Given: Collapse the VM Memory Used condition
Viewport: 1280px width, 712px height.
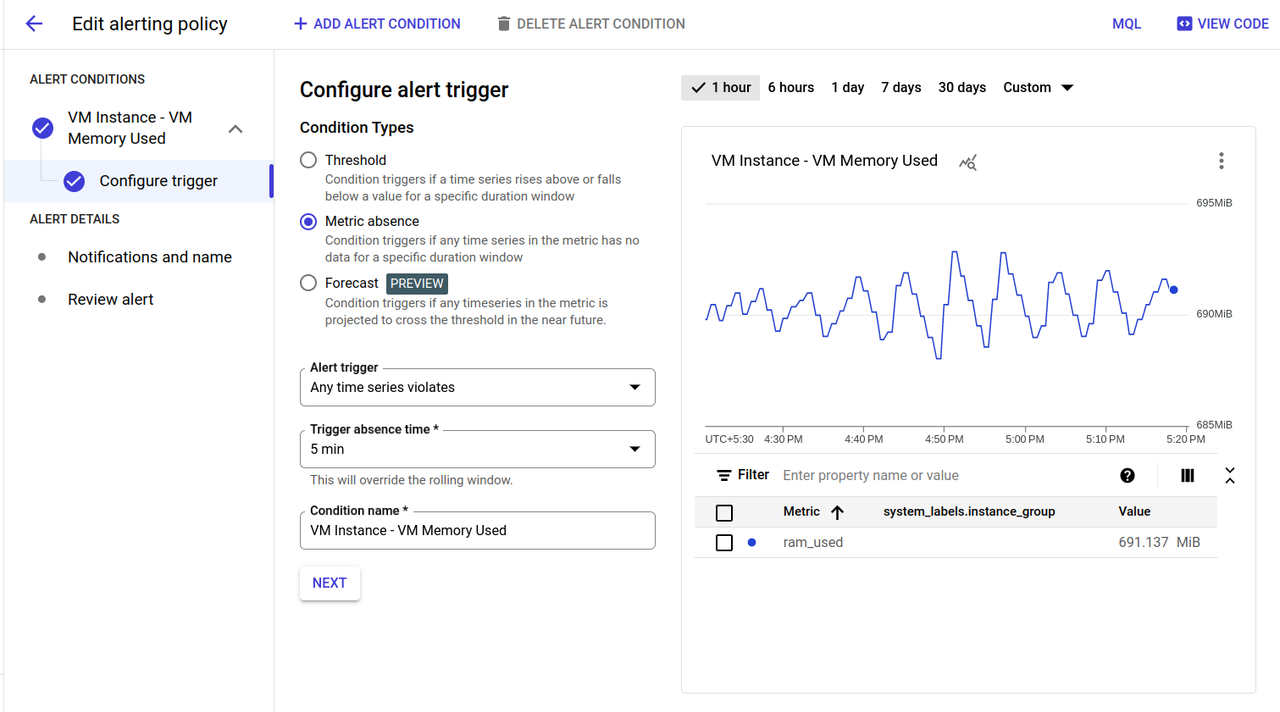Looking at the screenshot, I should pos(235,129).
